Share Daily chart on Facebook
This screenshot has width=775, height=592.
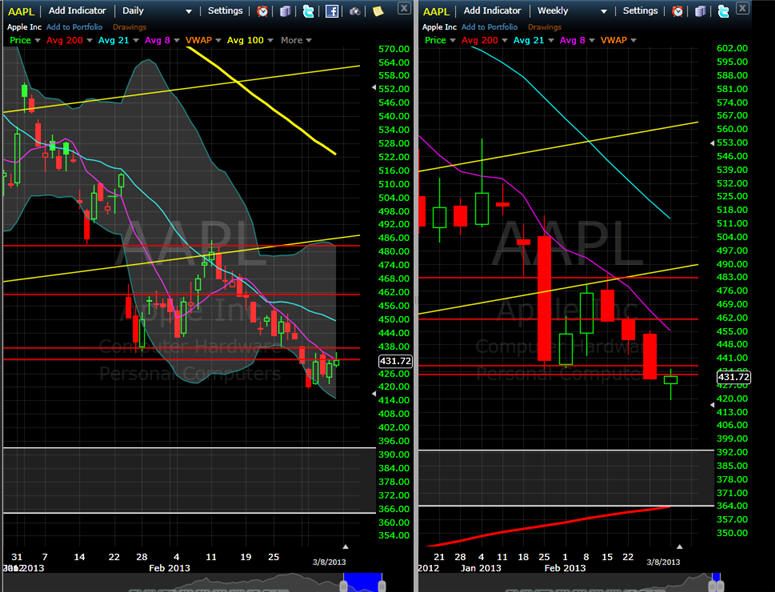(332, 11)
